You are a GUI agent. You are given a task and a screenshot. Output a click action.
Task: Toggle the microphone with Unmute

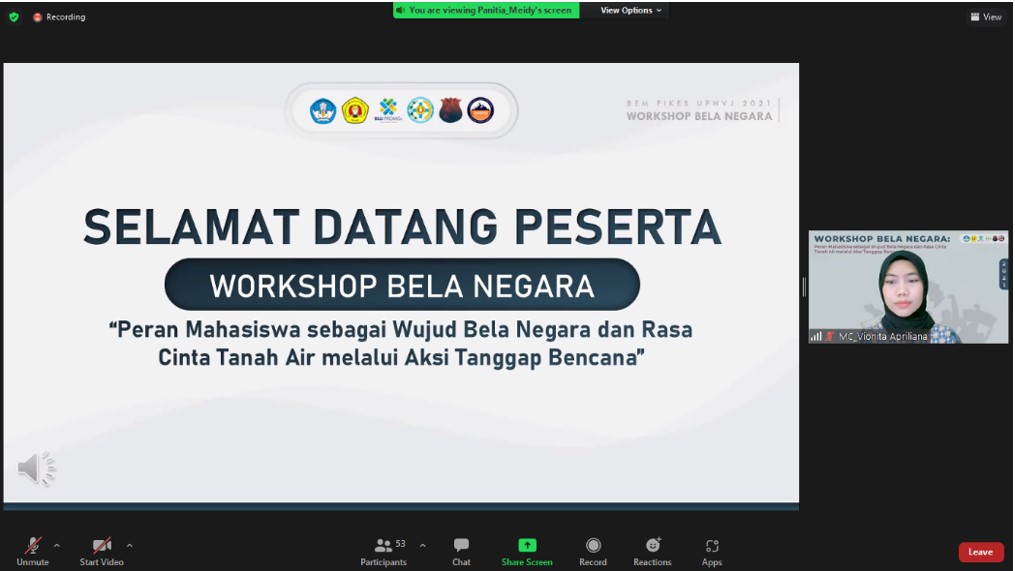[32, 551]
